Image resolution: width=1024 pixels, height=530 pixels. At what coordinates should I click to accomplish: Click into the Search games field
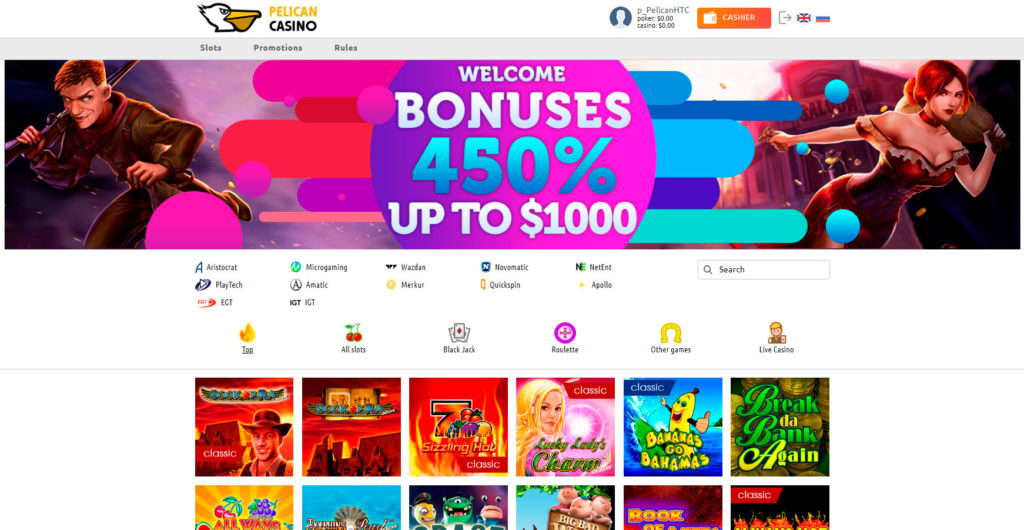coord(763,270)
